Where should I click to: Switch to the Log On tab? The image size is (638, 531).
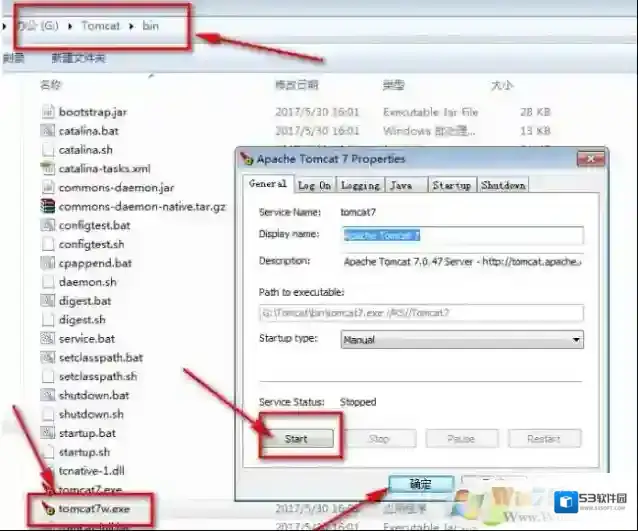pos(315,185)
